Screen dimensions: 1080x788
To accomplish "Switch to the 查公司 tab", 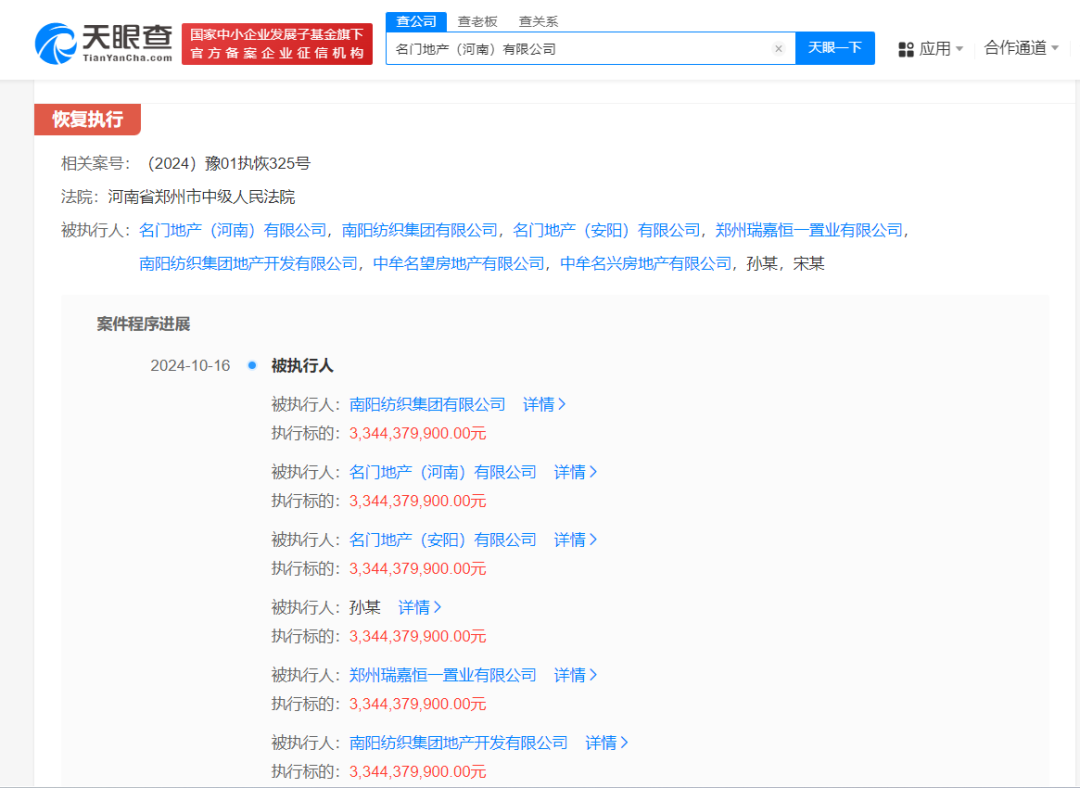I will click(416, 21).
